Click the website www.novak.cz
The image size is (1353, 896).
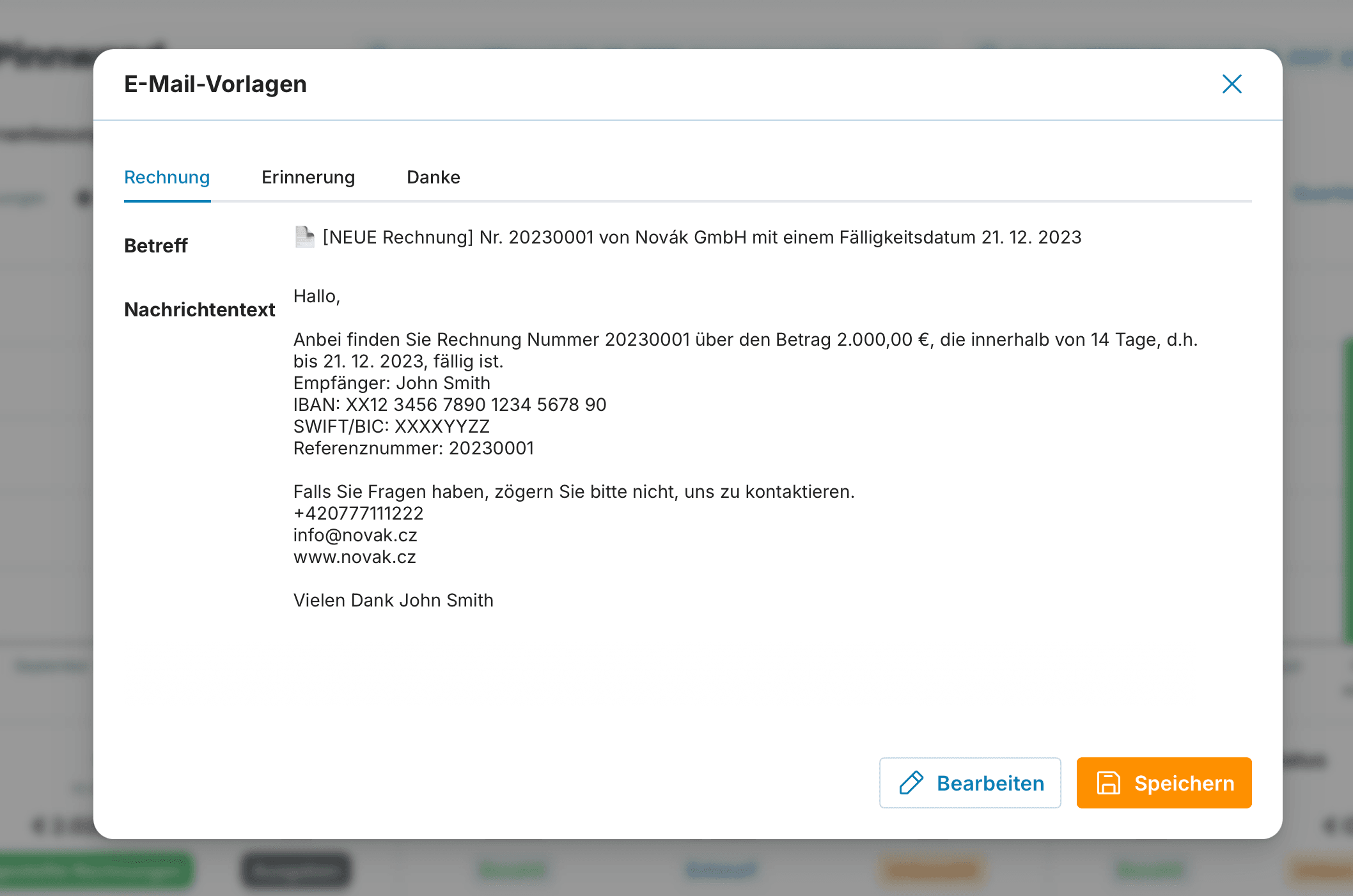[355, 557]
